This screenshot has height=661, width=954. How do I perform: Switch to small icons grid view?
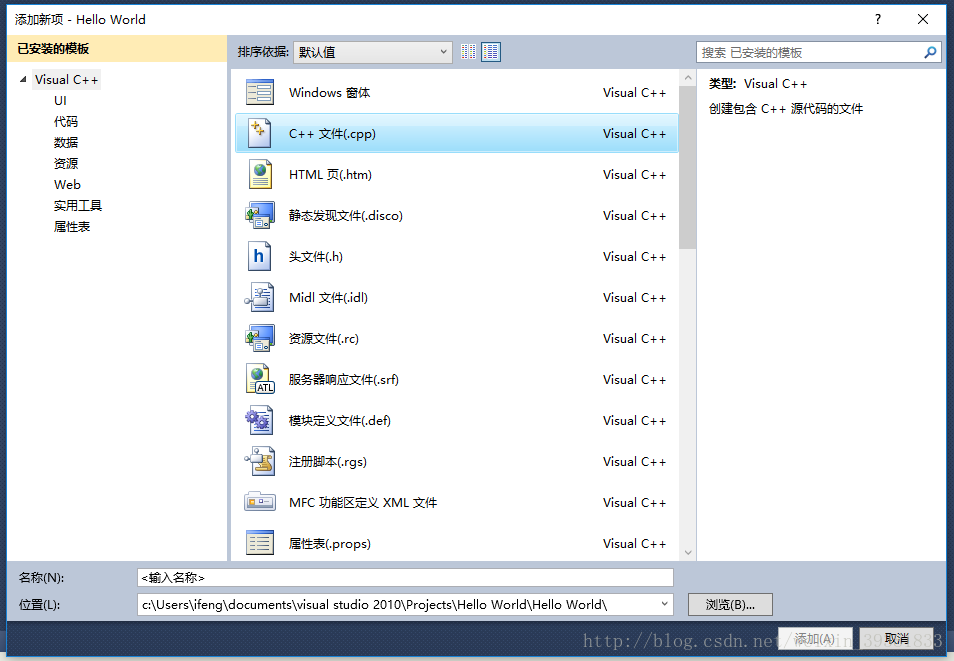point(468,52)
